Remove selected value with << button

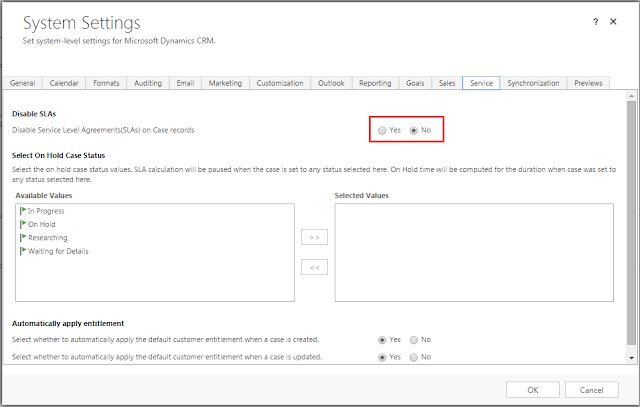pyautogui.click(x=314, y=267)
